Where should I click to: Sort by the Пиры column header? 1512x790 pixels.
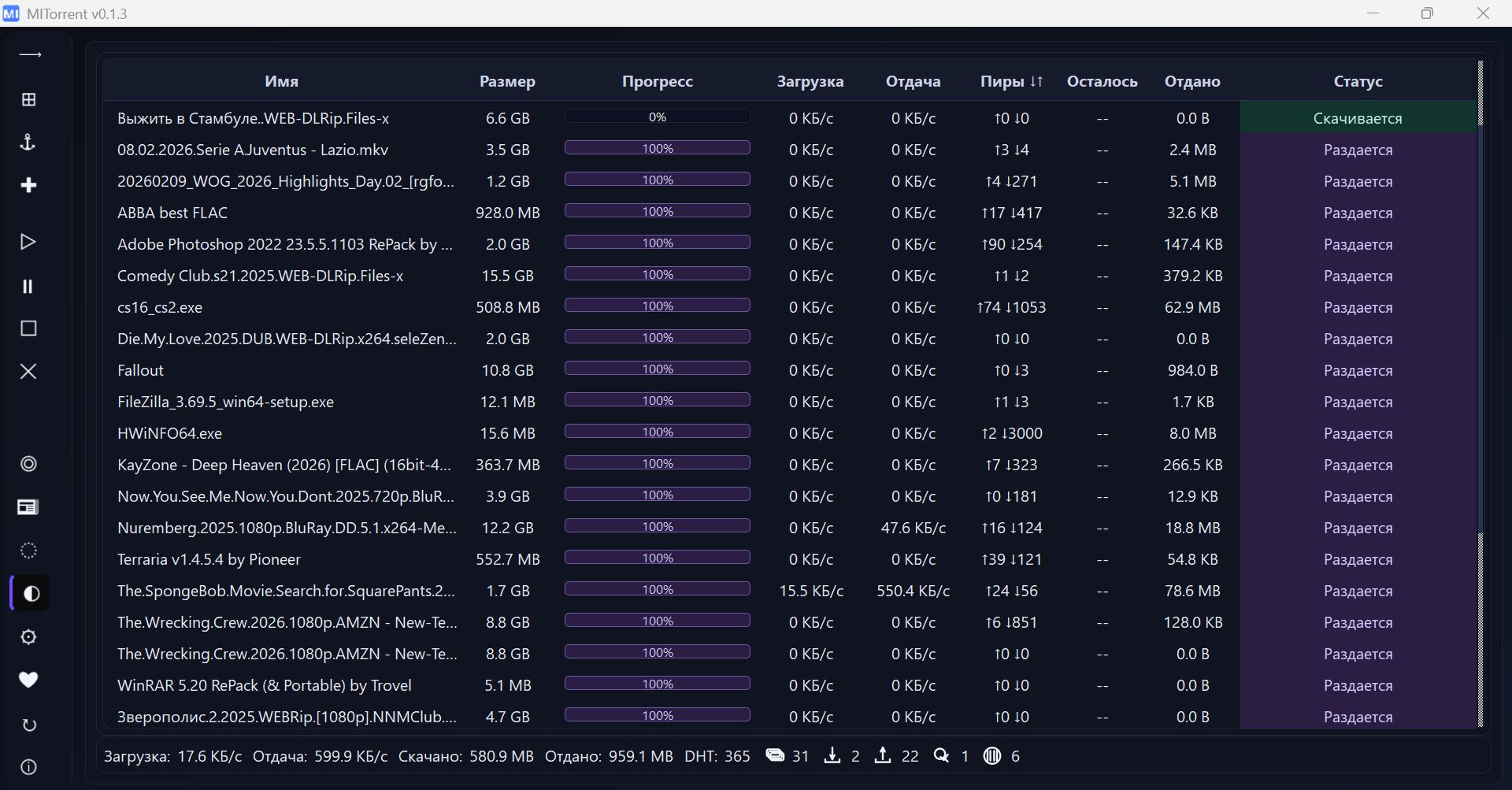[x=1011, y=81]
